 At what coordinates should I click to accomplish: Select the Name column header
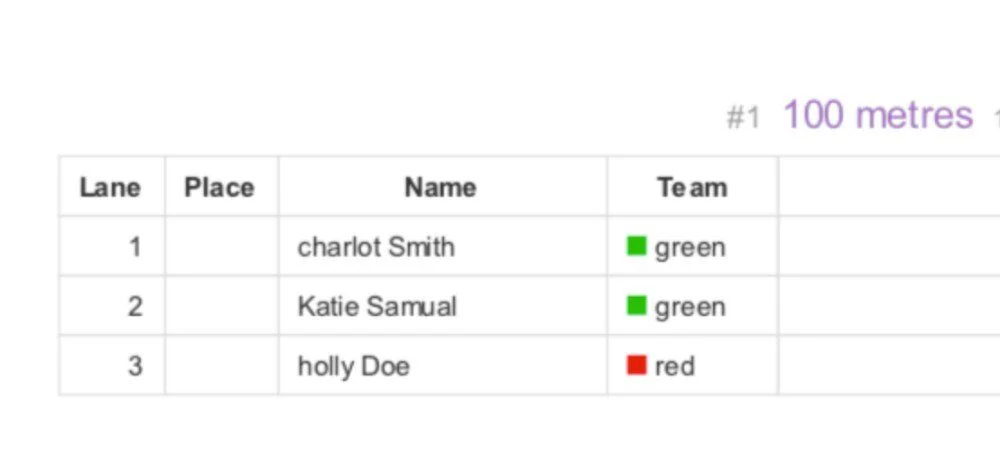point(443,186)
